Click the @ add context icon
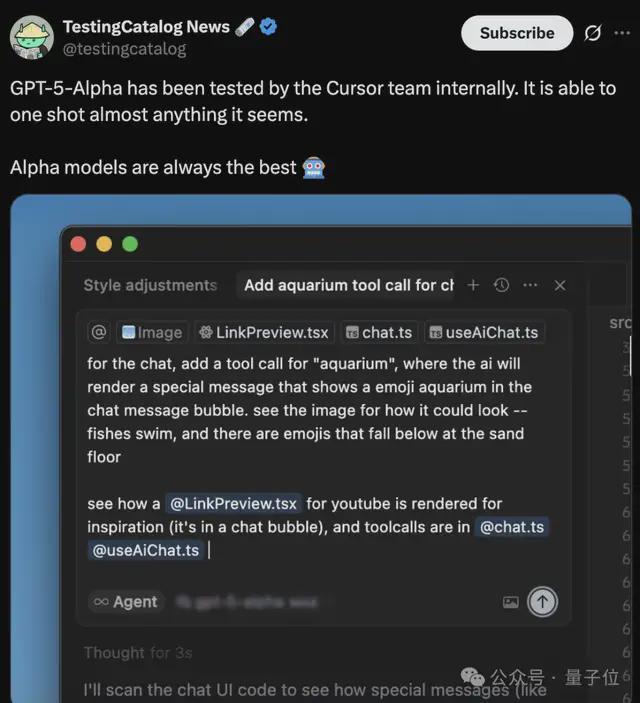 pyautogui.click(x=99, y=332)
